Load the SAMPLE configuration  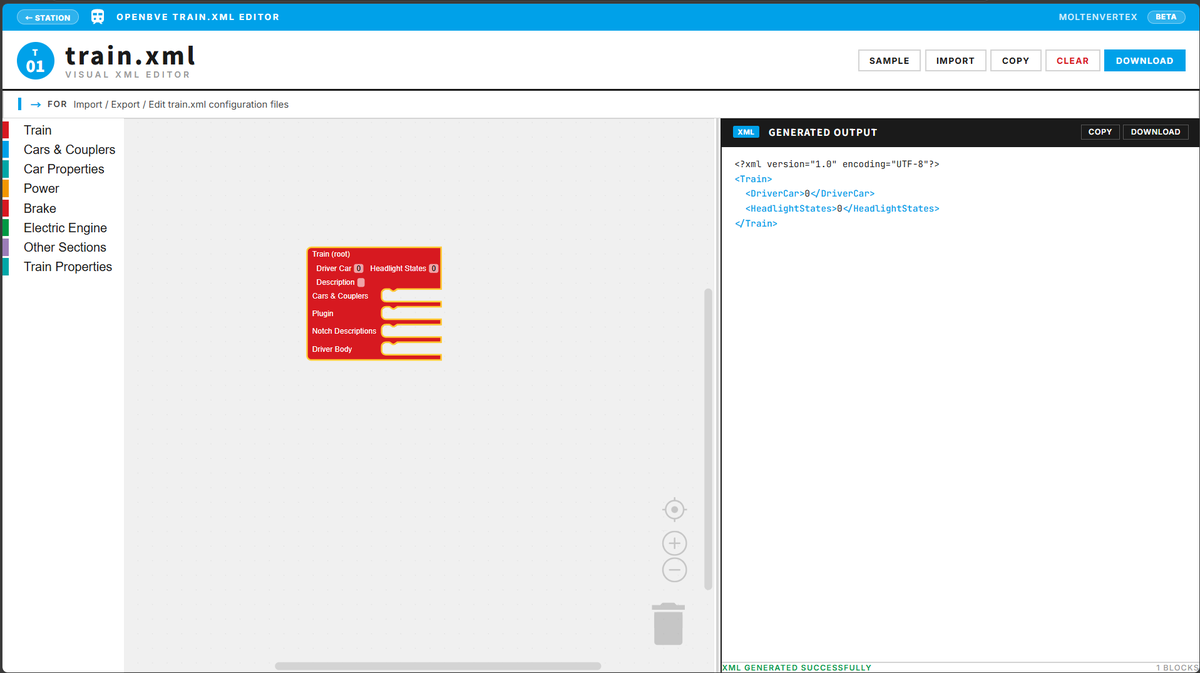pos(889,60)
